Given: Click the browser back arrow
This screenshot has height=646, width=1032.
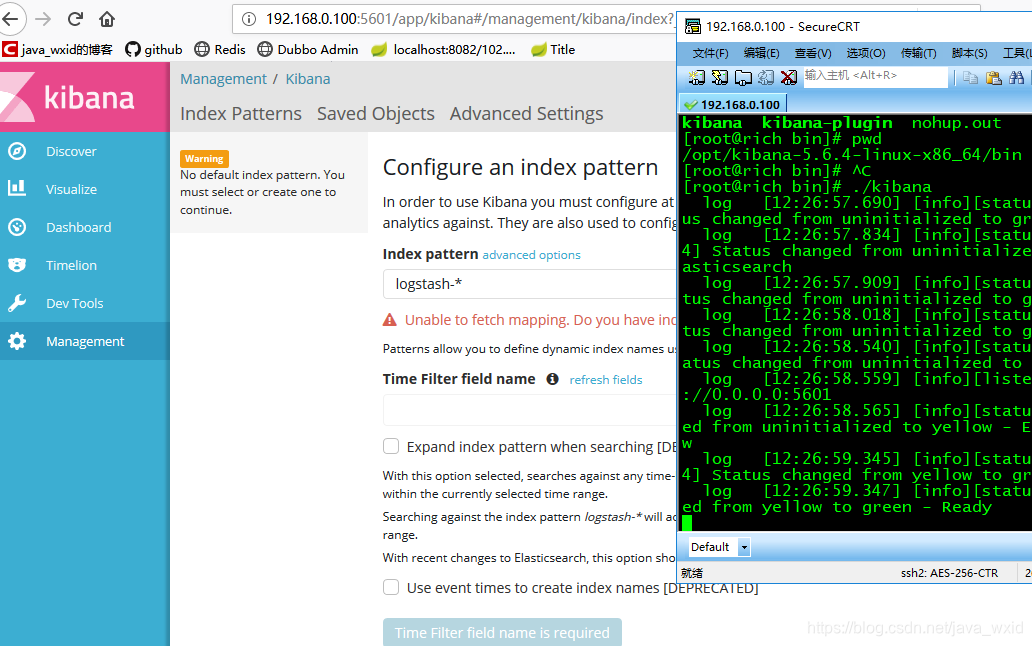Looking at the screenshot, I should 11,19.
